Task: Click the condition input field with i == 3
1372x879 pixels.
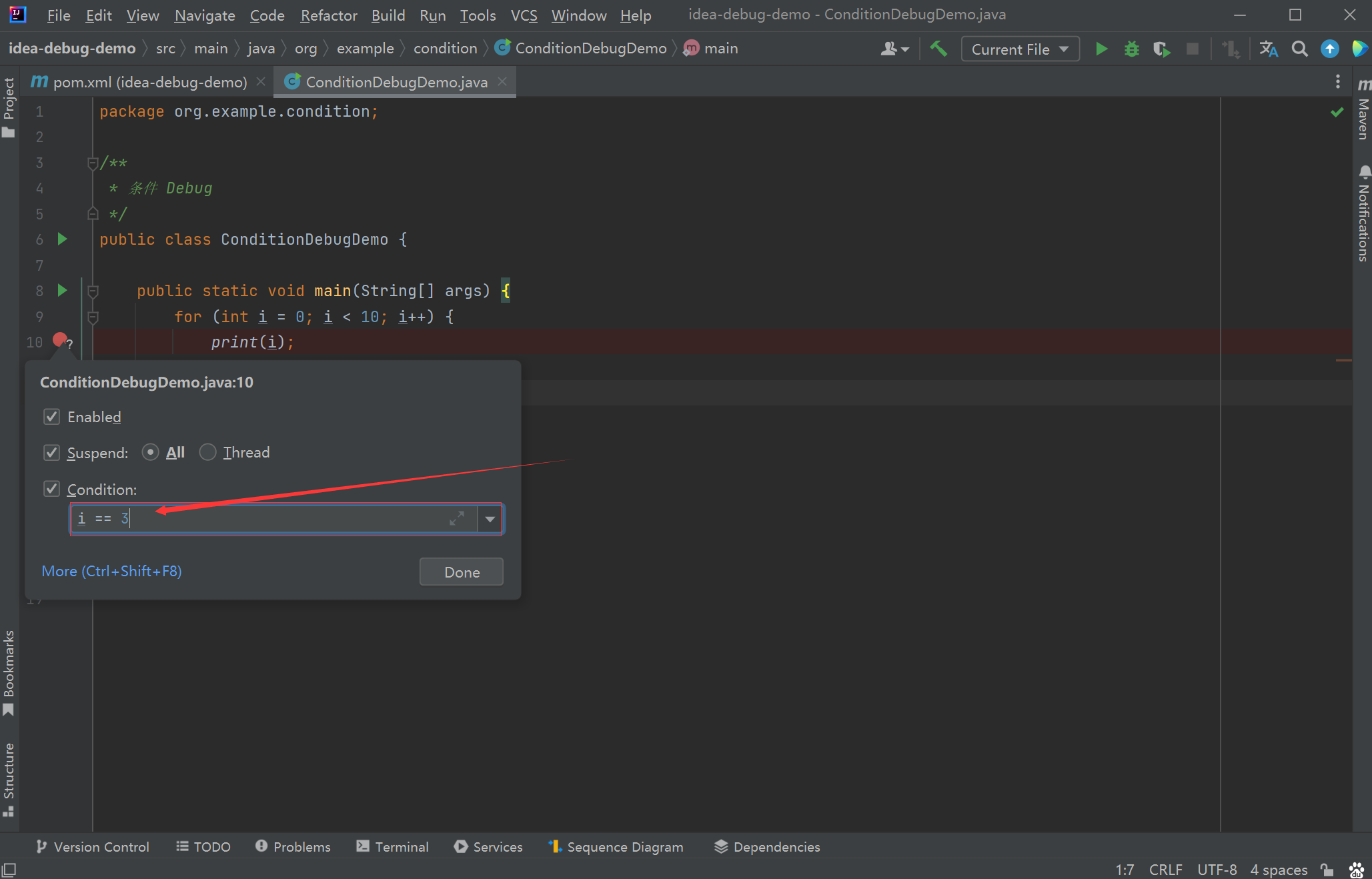Action: click(273, 519)
